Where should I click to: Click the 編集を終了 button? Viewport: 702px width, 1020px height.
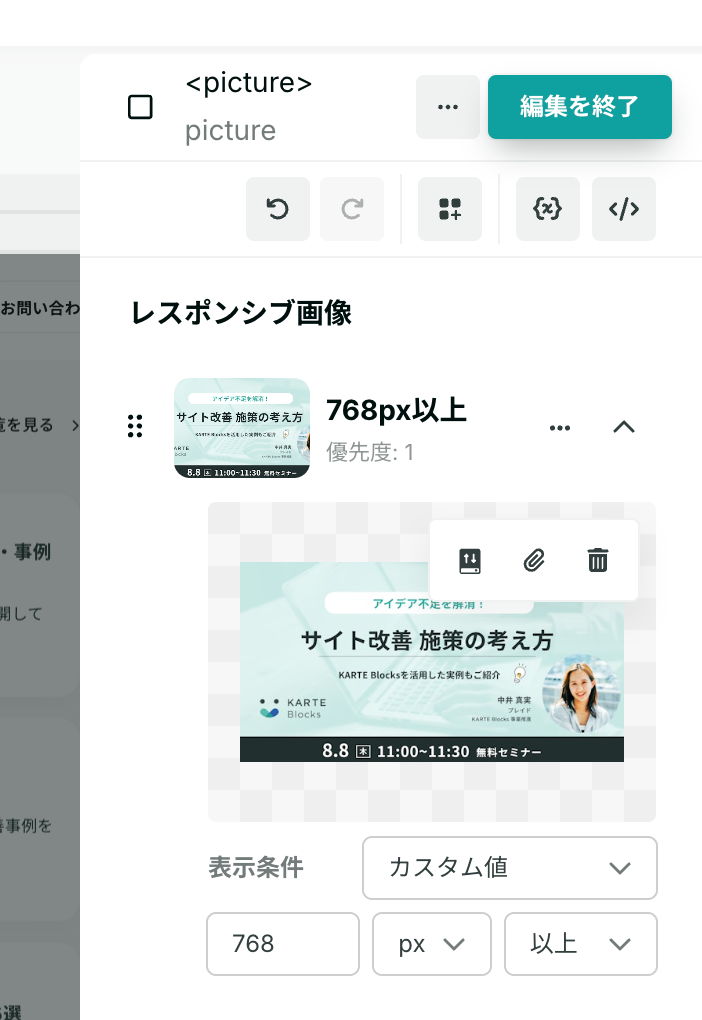[580, 107]
